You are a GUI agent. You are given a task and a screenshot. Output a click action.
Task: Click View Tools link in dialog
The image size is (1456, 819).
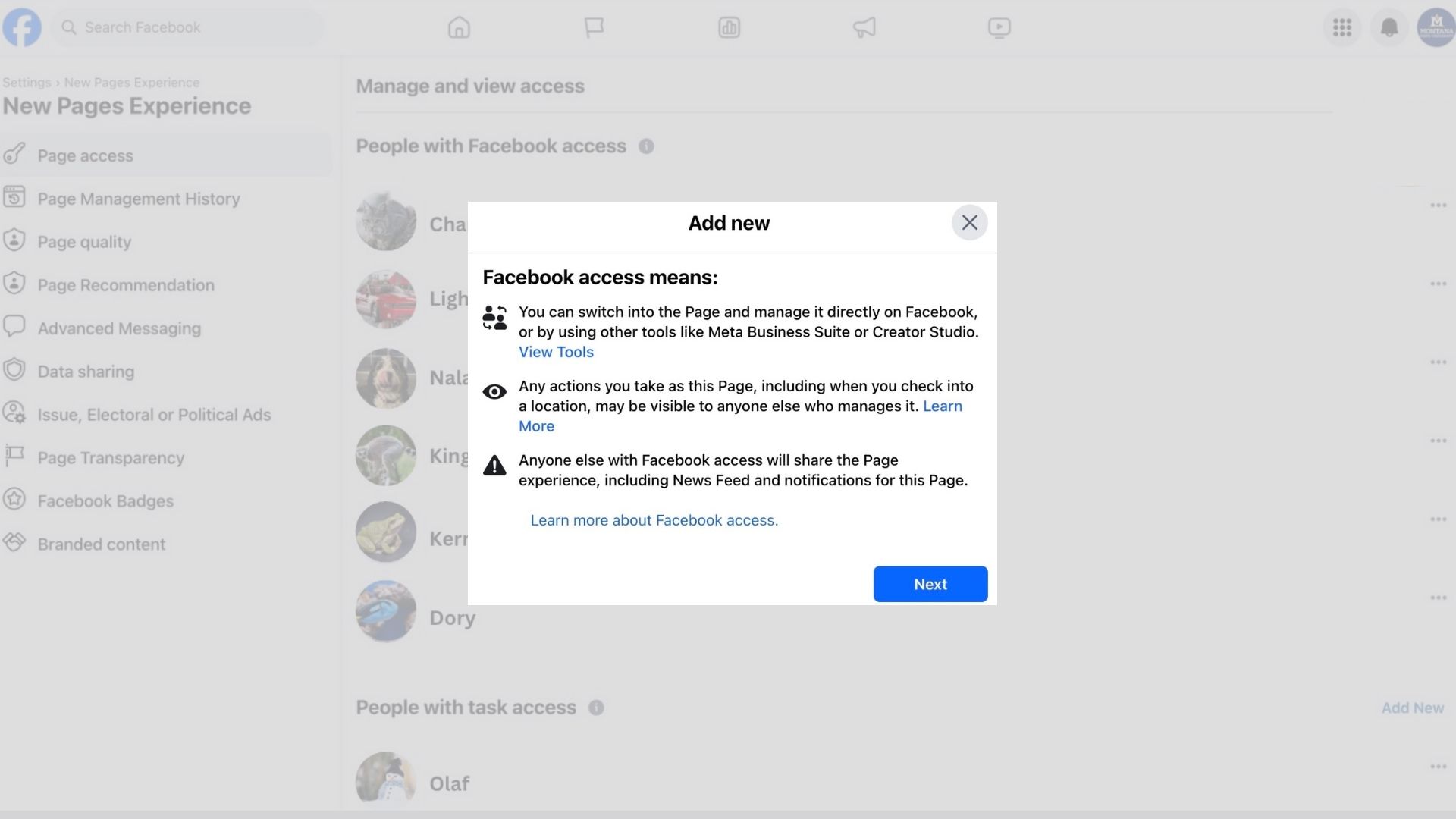pyautogui.click(x=556, y=352)
